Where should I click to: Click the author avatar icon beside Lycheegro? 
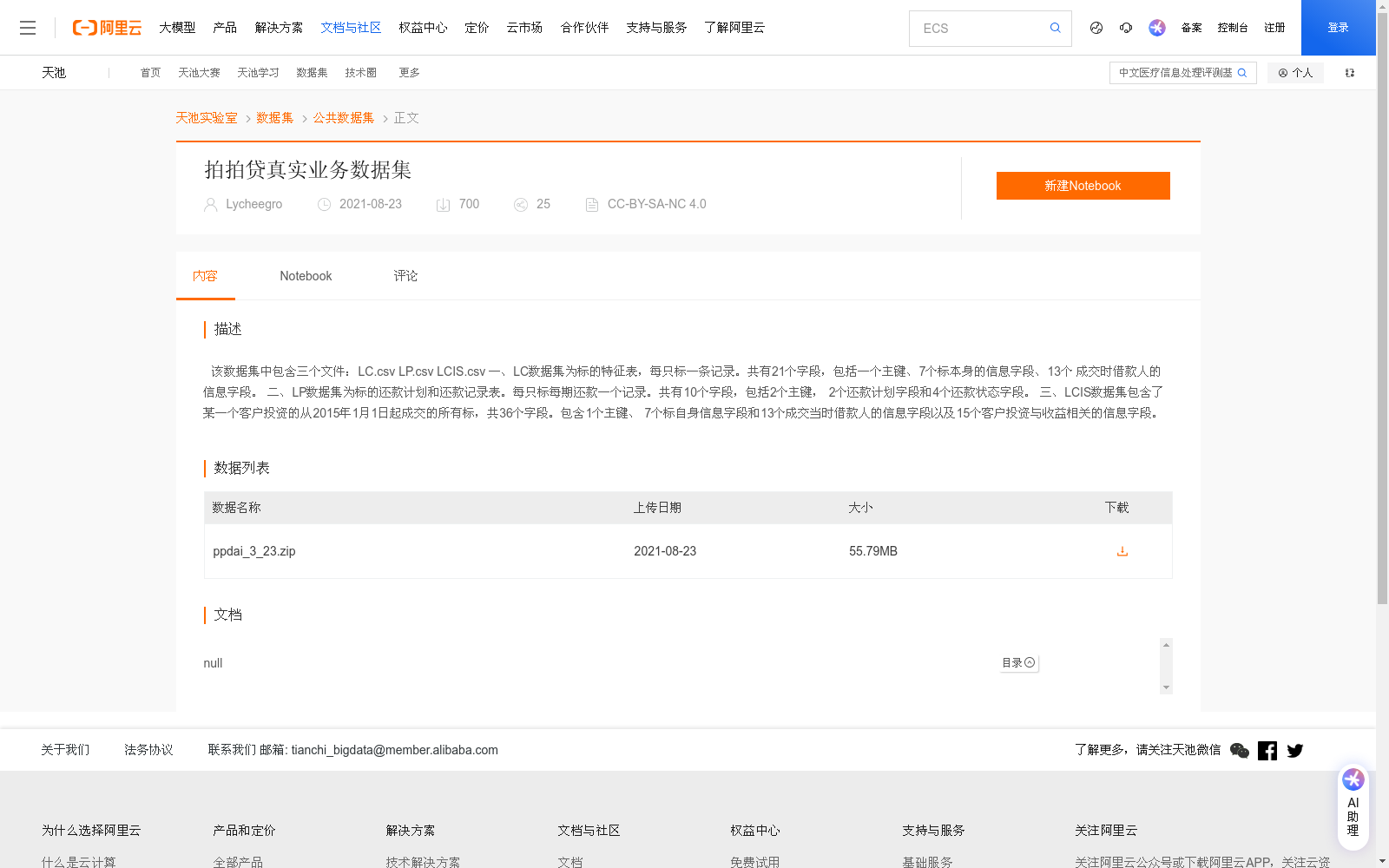pos(210,205)
